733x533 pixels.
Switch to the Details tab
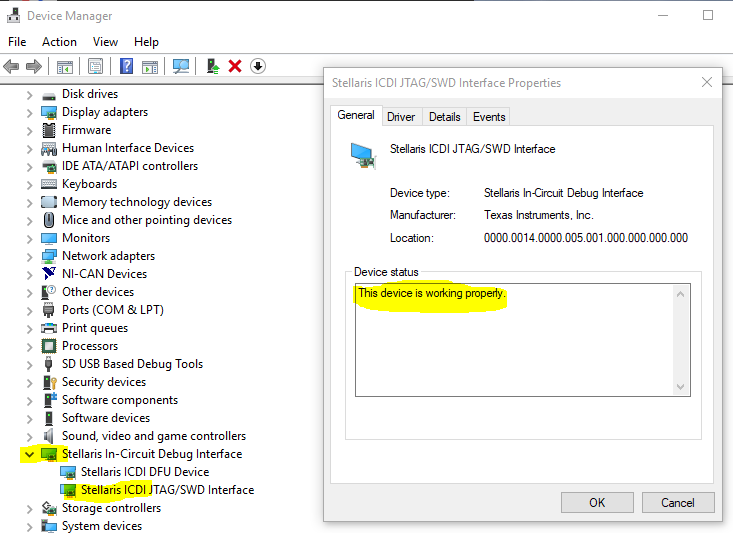click(445, 117)
